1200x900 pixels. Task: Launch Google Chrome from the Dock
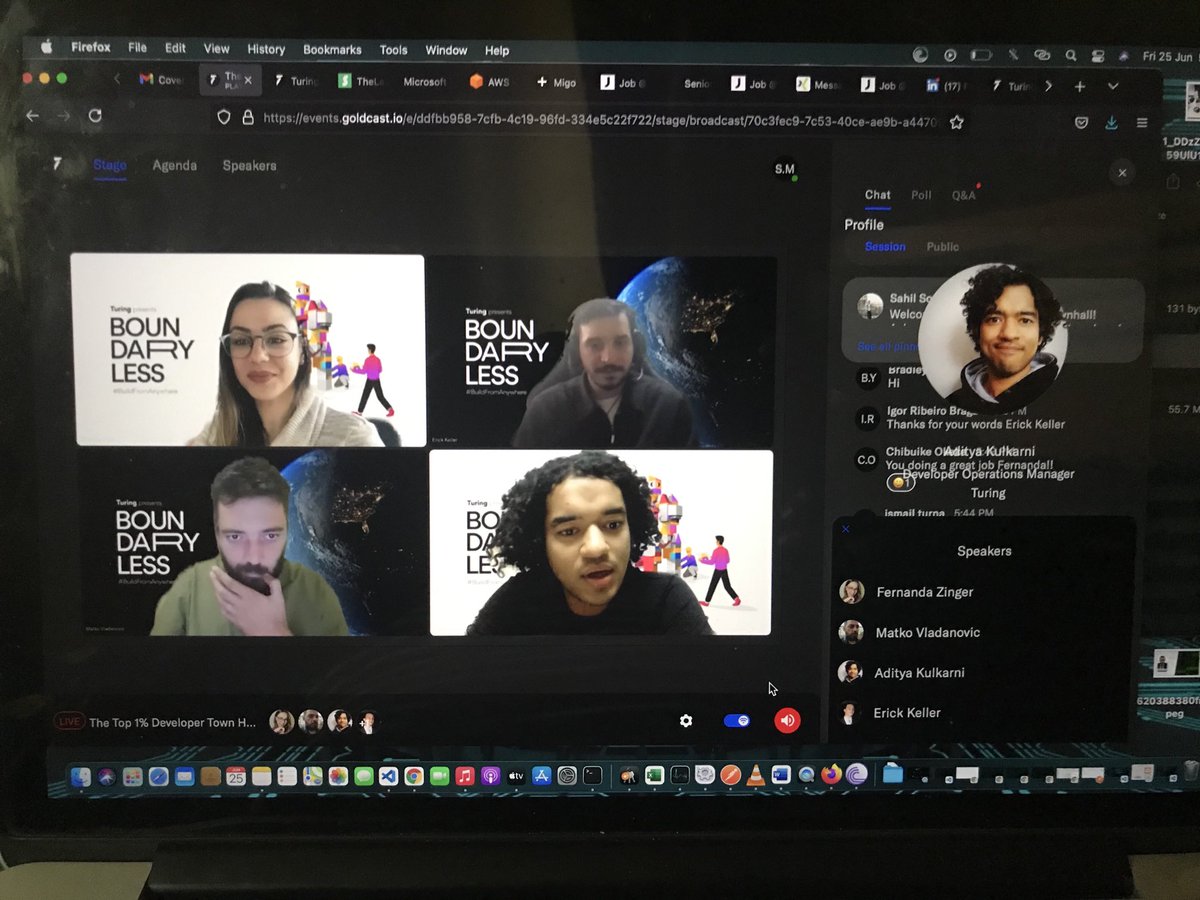(x=414, y=775)
